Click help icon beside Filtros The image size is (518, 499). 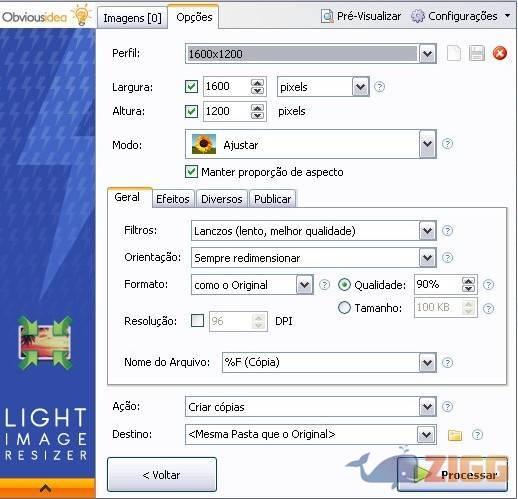point(447,231)
